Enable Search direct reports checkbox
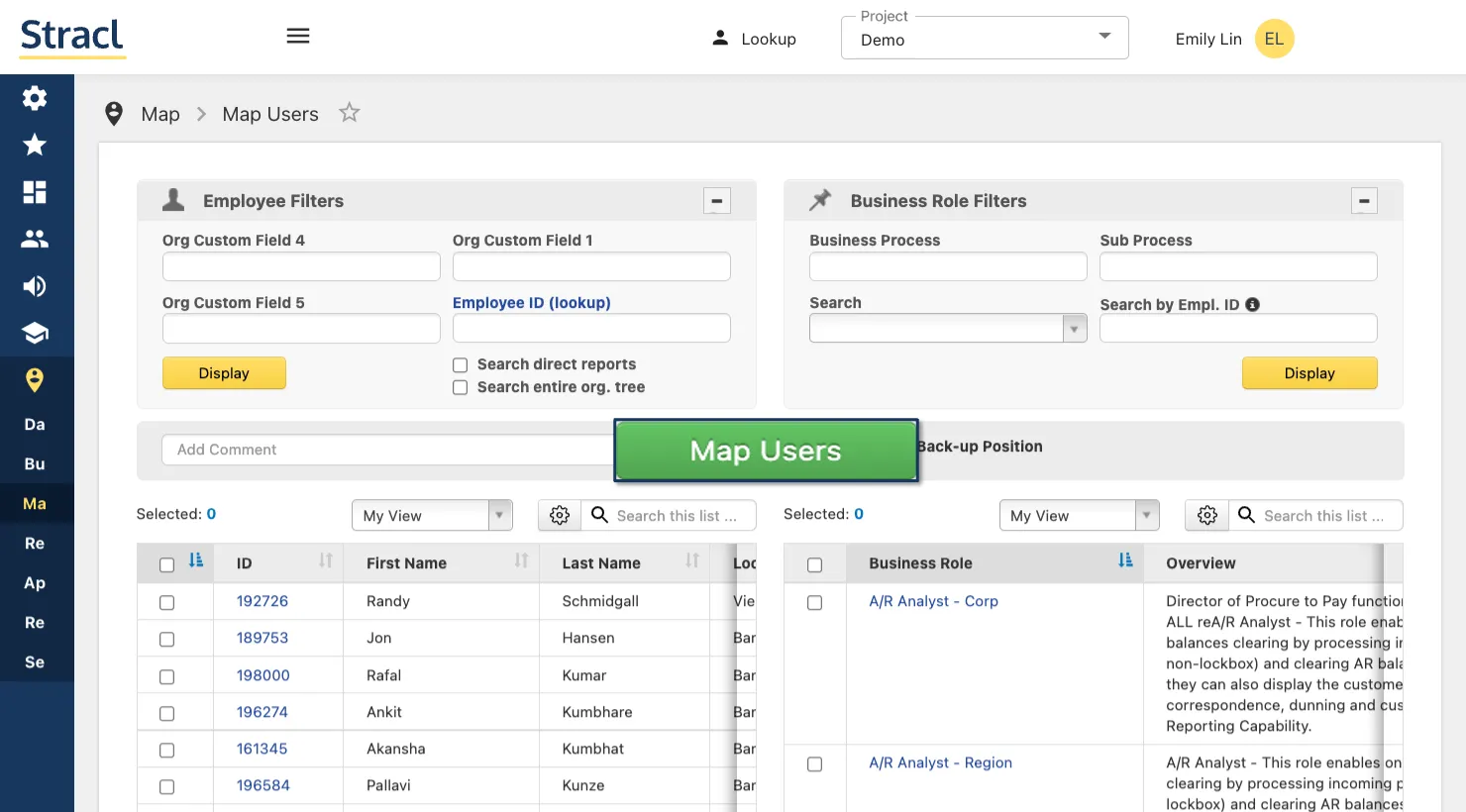 click(x=461, y=365)
